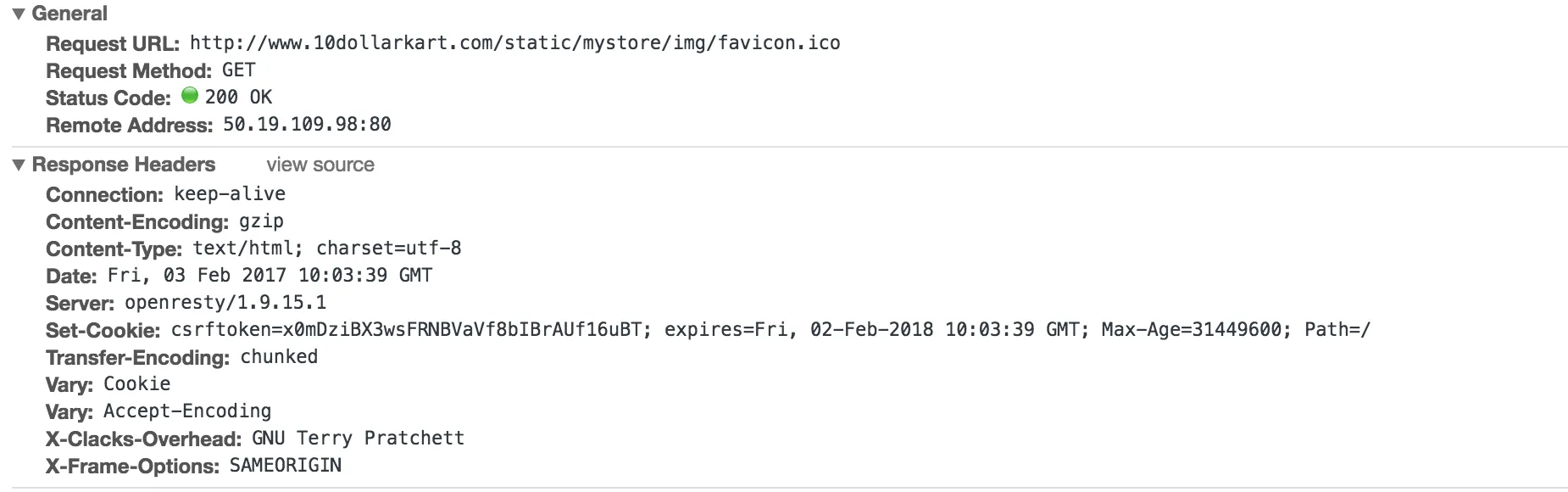This screenshot has width=1568, height=492.
Task: Click the chunked Transfer-Encoding value
Action: 279,357
